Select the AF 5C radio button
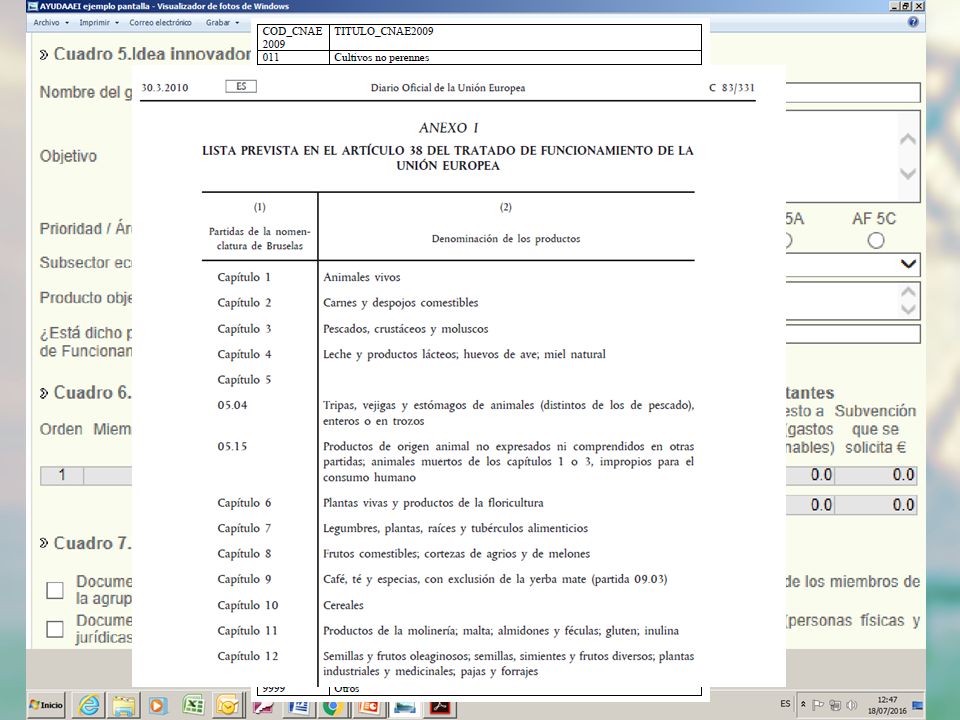The width and height of the screenshot is (960, 720). tap(876, 241)
